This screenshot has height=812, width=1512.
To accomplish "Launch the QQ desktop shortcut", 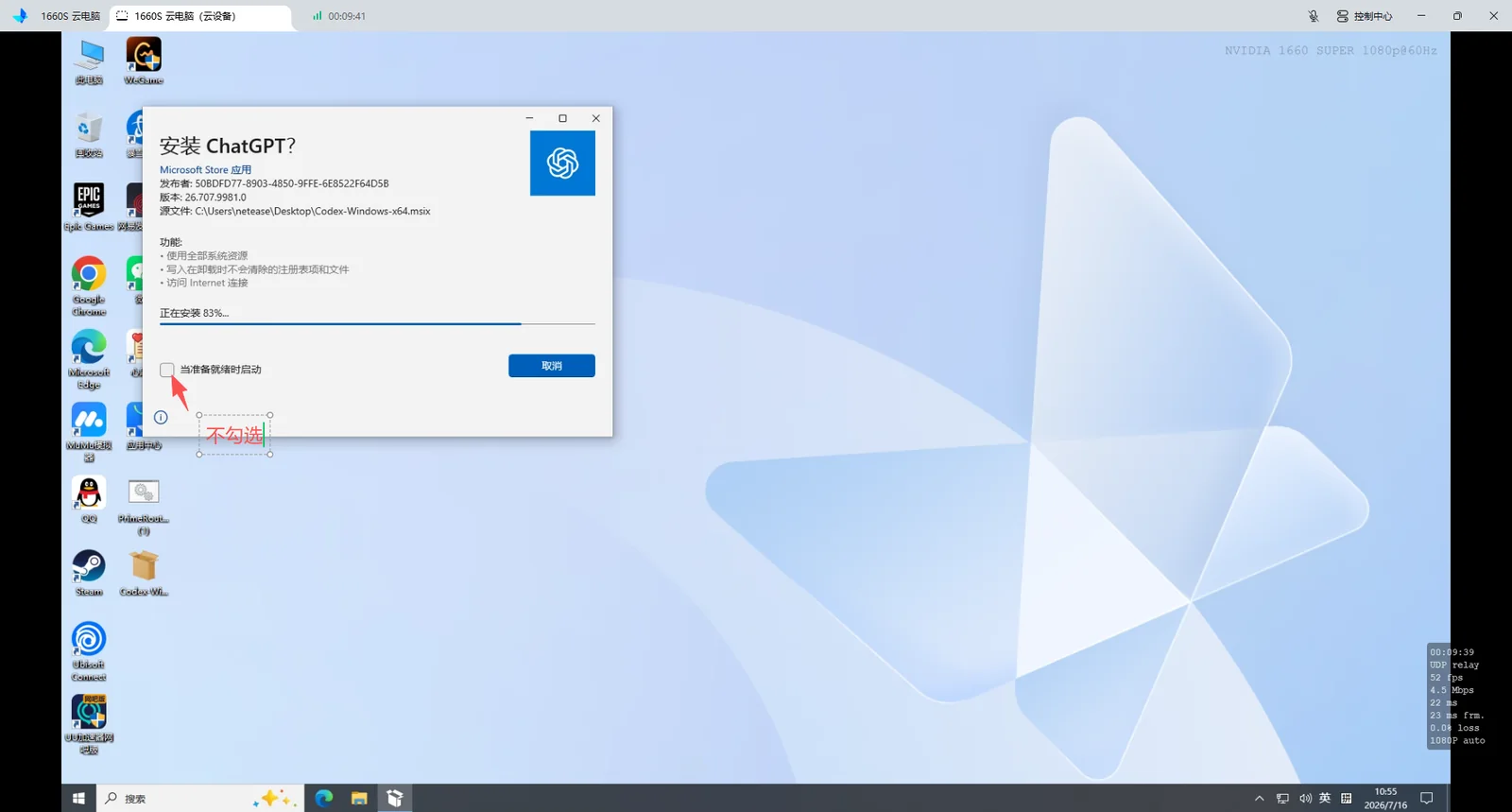I will pyautogui.click(x=89, y=499).
